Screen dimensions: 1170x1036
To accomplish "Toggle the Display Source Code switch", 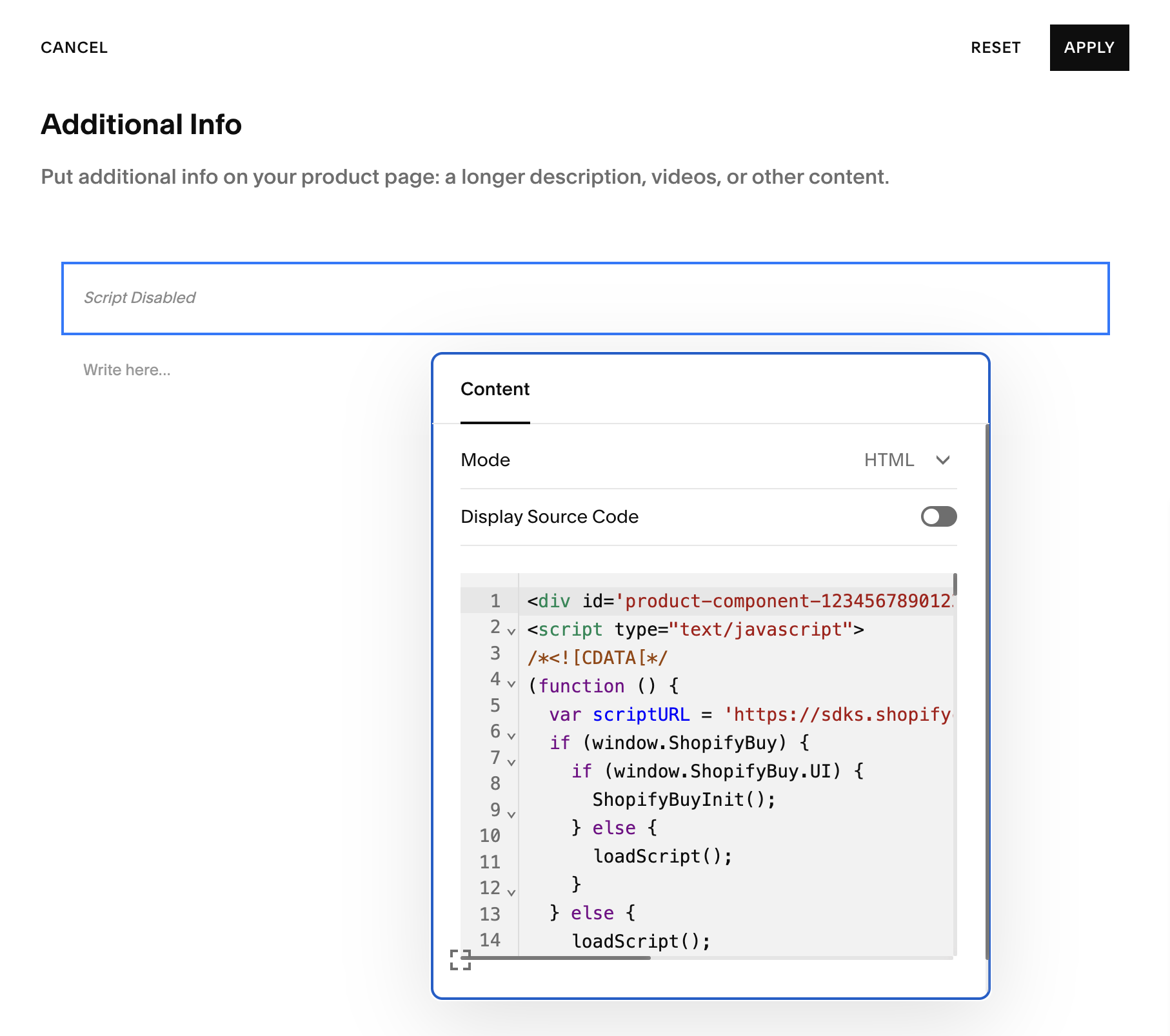I will (938, 516).
